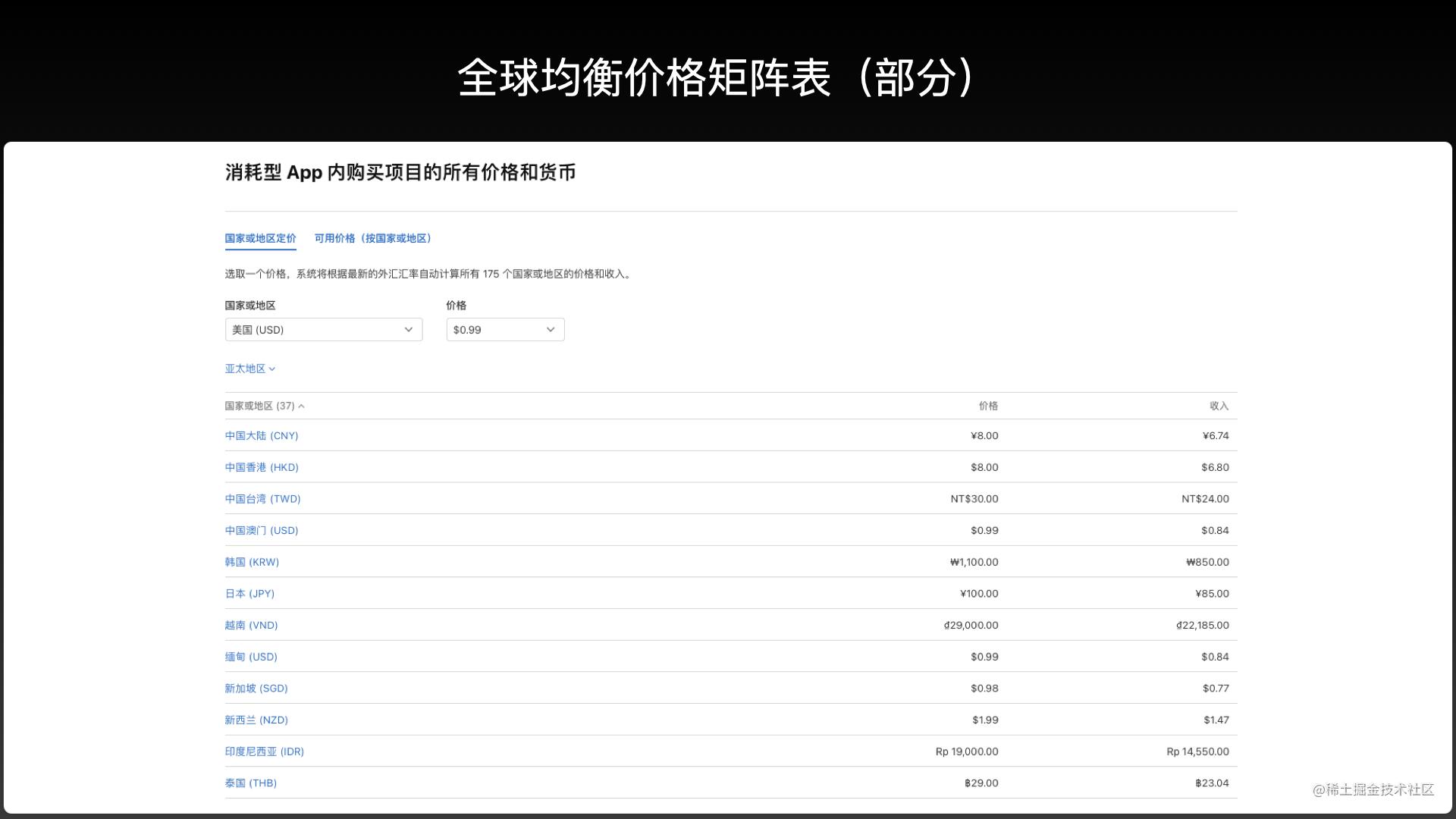Open 中国澳门 (USD) link
1456x819 pixels.
[262, 531]
